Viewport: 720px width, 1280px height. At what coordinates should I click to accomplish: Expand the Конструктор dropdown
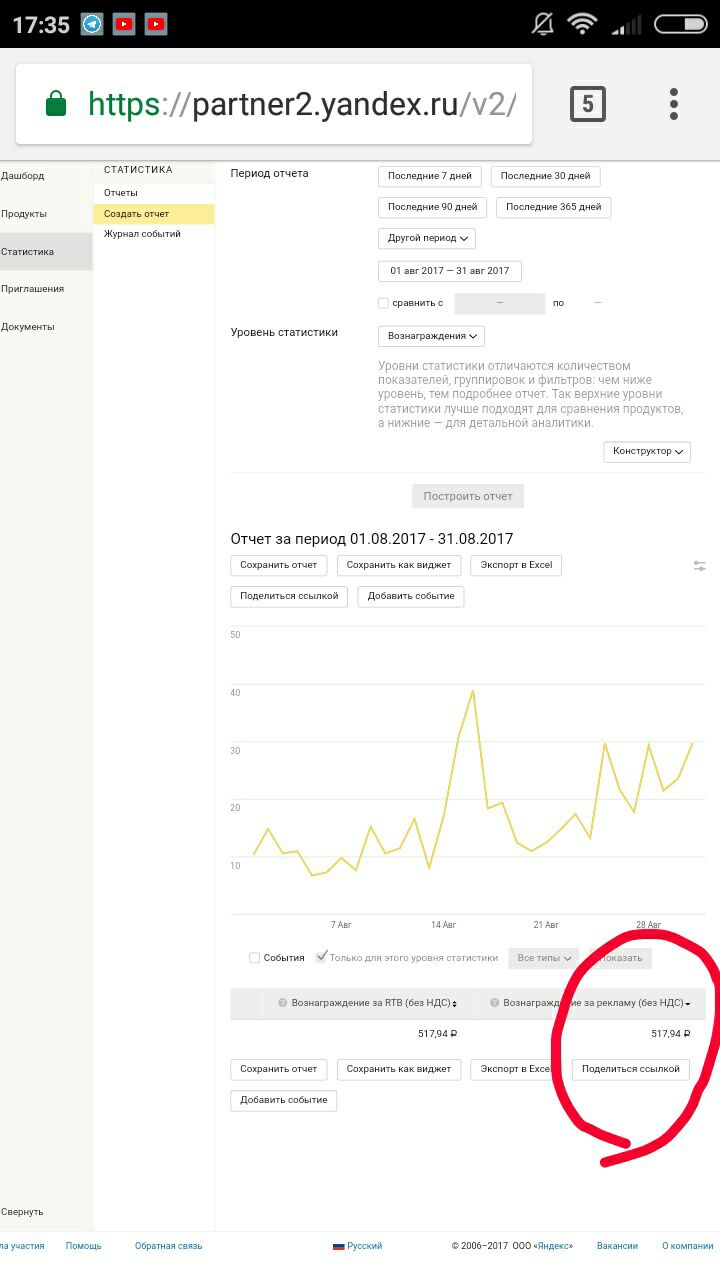coord(647,451)
